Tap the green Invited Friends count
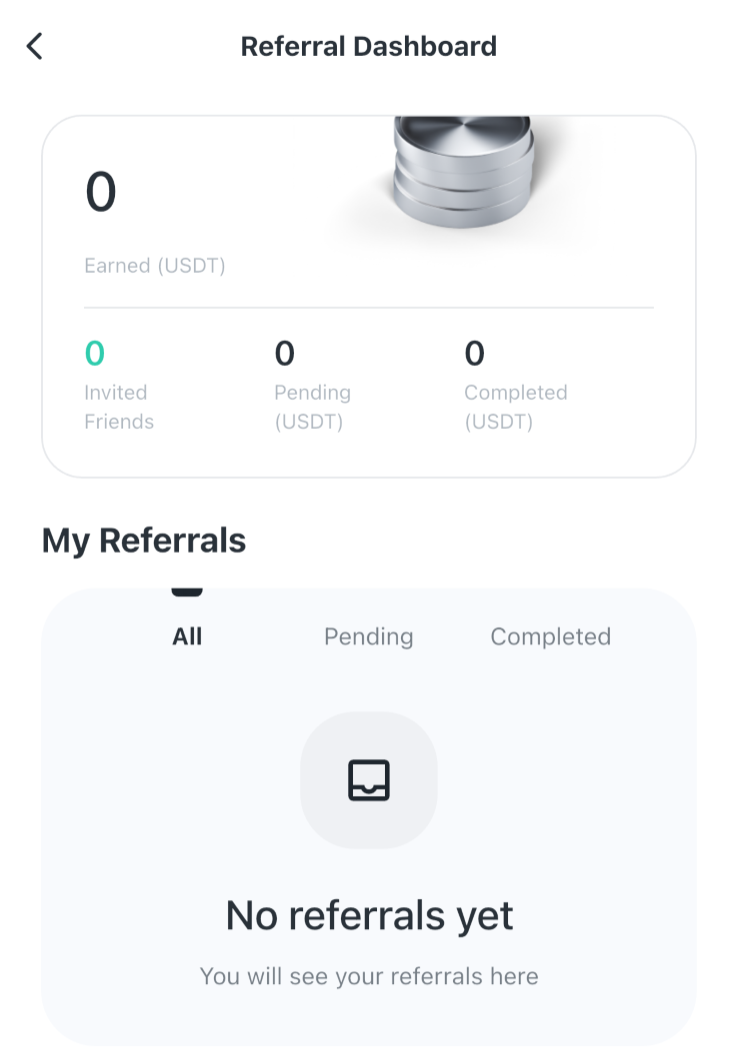Screen dimensions: 738x1056 (x=95, y=353)
